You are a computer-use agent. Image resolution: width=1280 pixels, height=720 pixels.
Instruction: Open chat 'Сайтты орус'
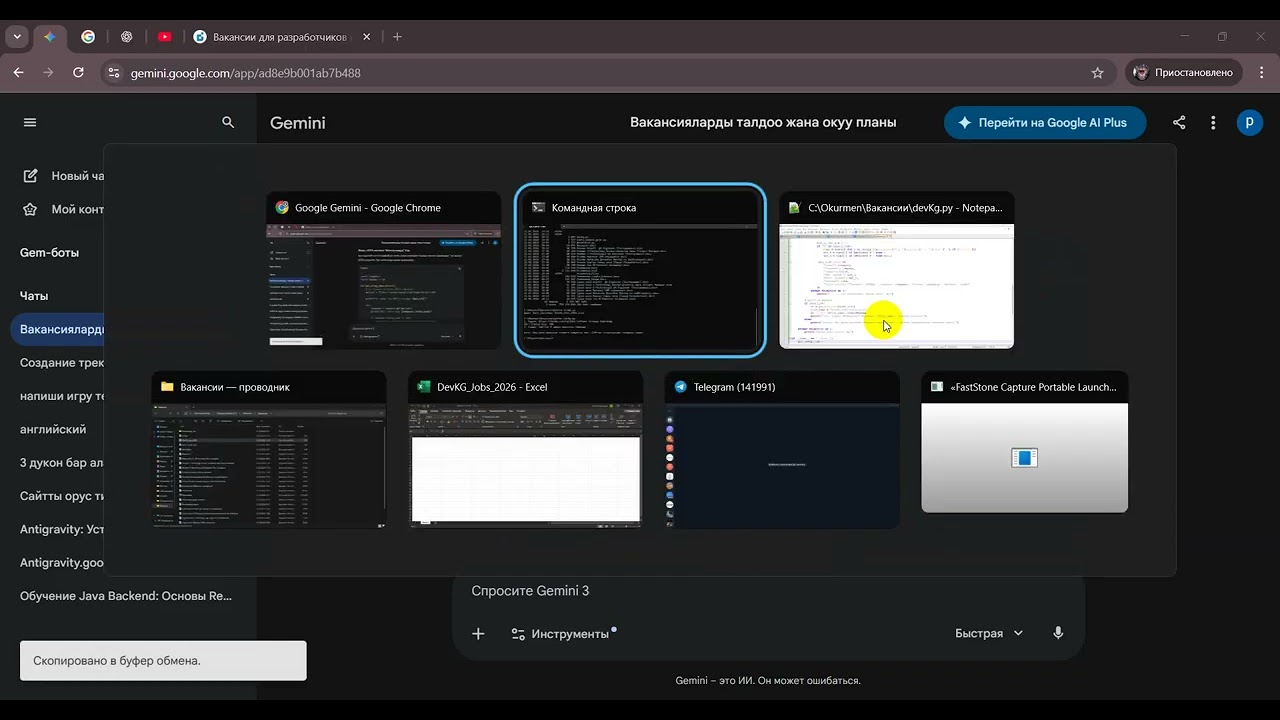tap(62, 496)
